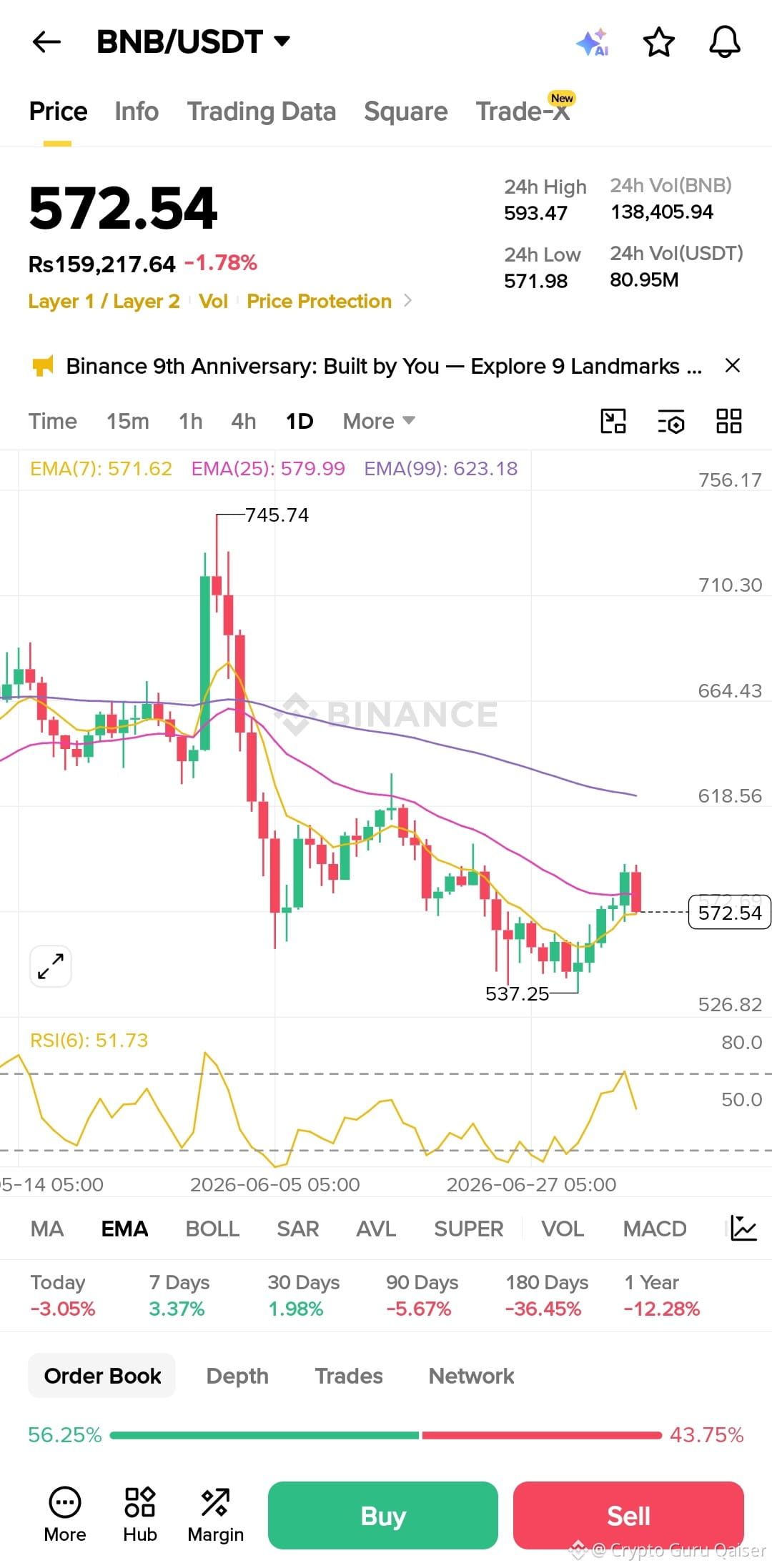
Task: Open the Trade-X tab
Action: pyautogui.click(x=525, y=110)
